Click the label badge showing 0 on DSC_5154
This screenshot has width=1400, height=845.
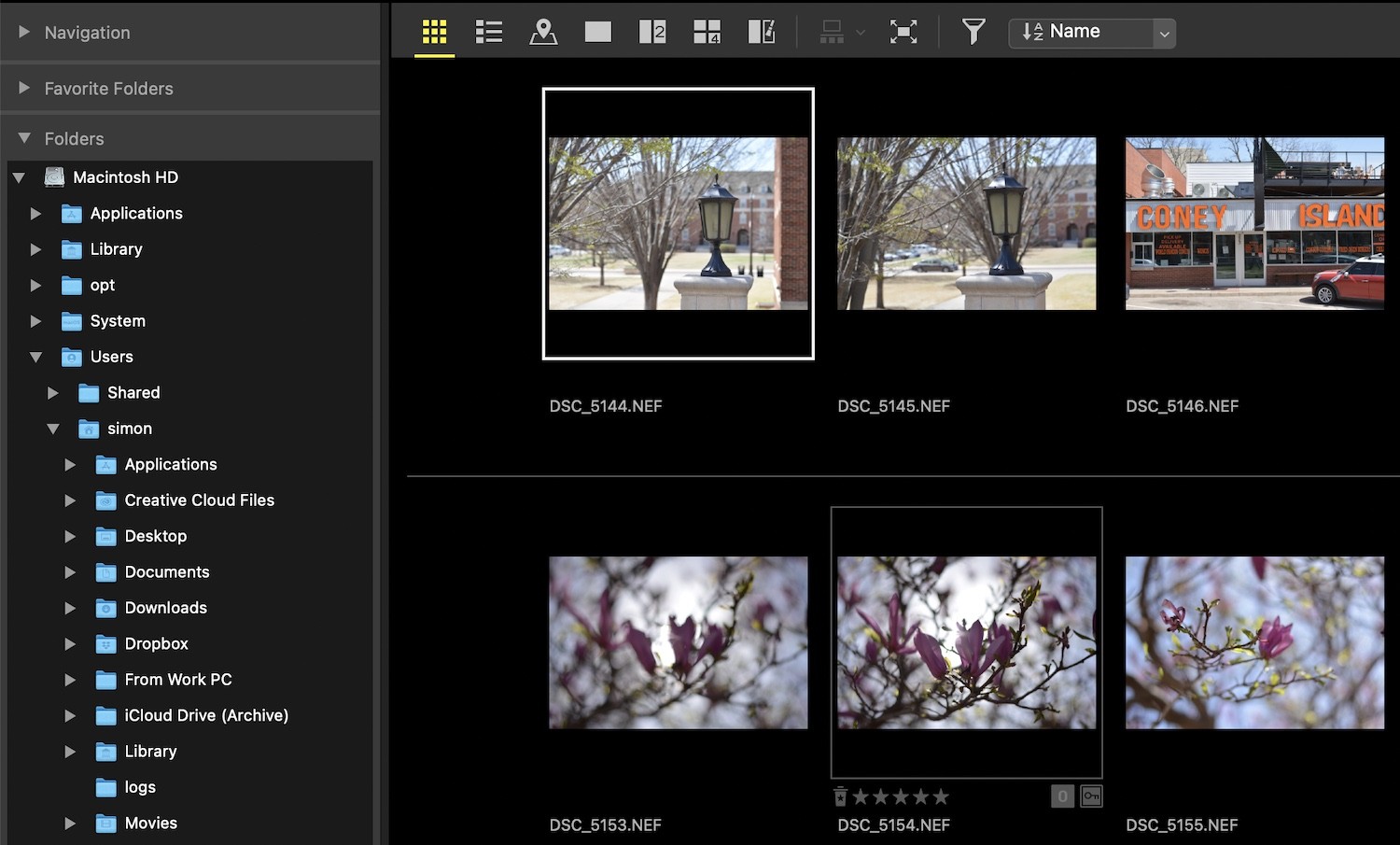(1062, 796)
